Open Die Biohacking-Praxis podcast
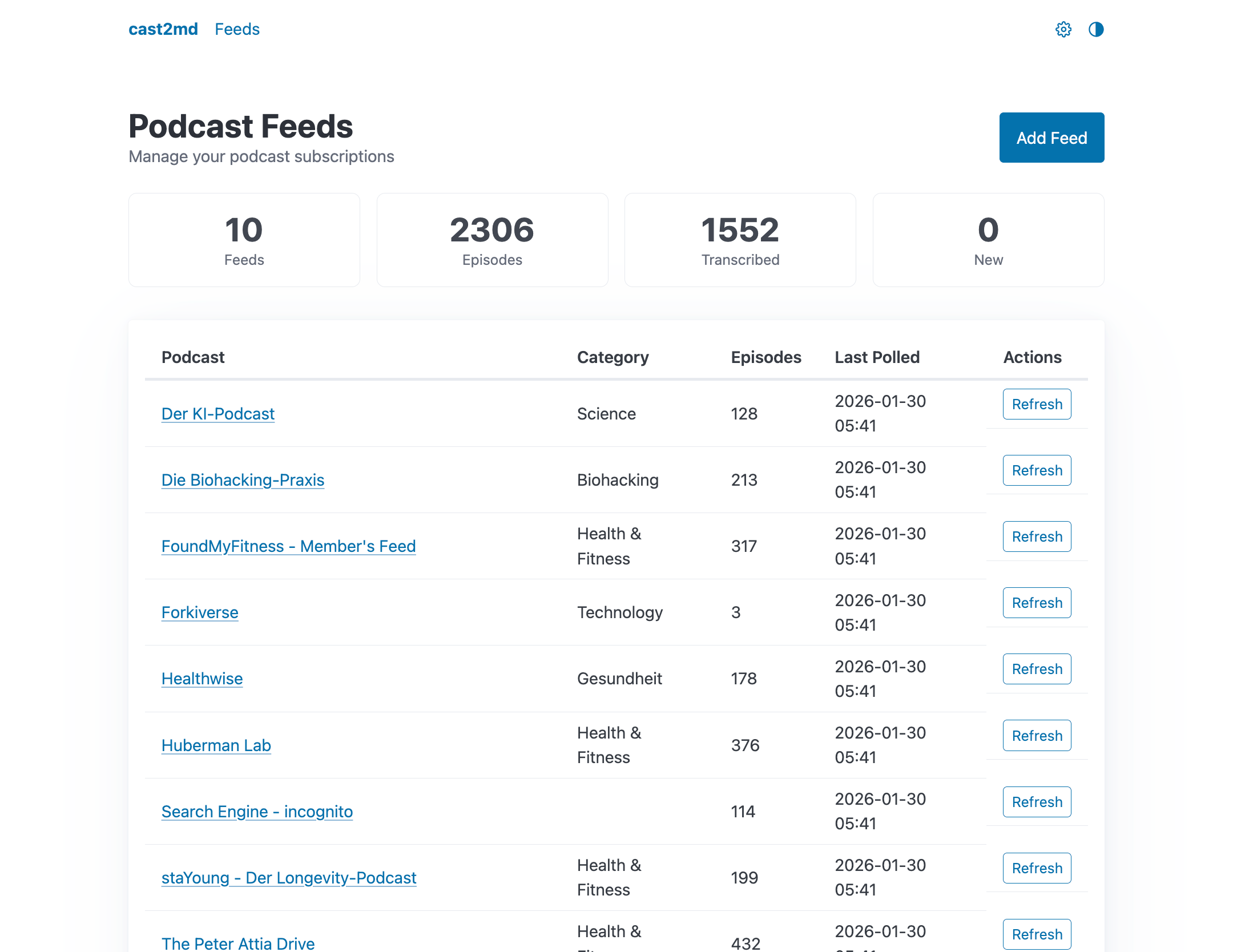This screenshot has height=952, width=1233. (243, 480)
